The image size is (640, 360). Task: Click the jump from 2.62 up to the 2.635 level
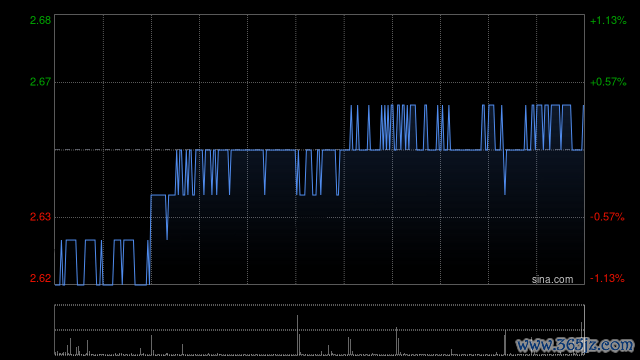coord(151,240)
